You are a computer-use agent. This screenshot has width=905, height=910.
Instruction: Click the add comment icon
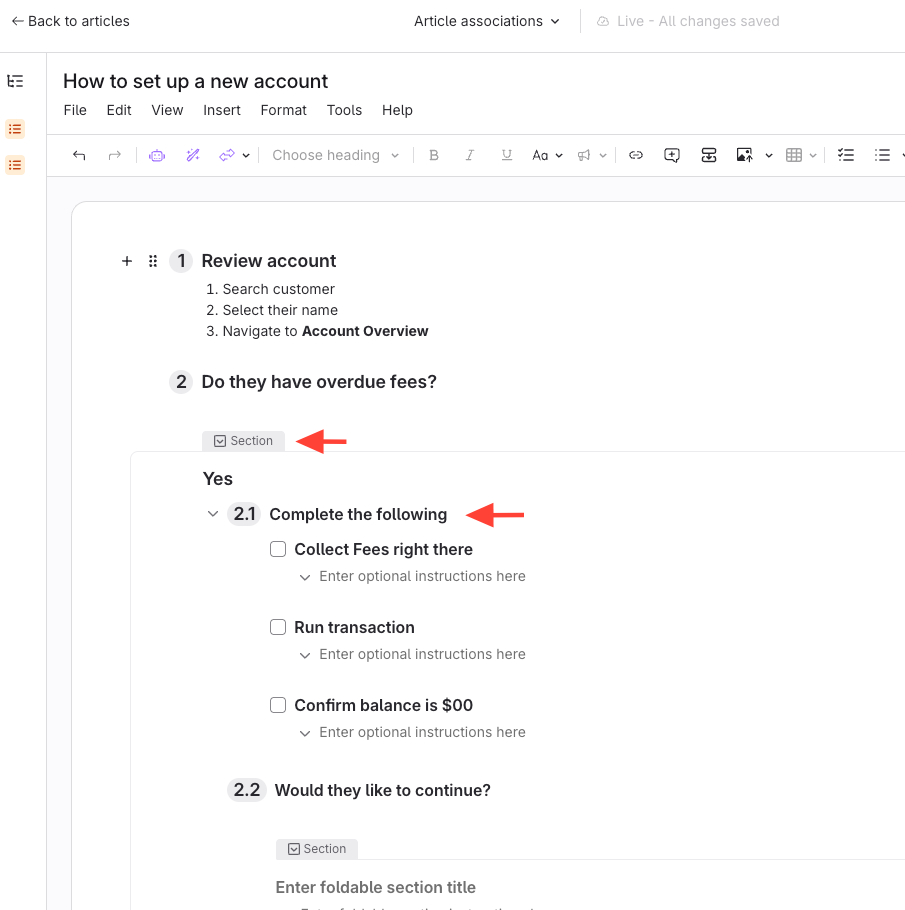click(672, 155)
